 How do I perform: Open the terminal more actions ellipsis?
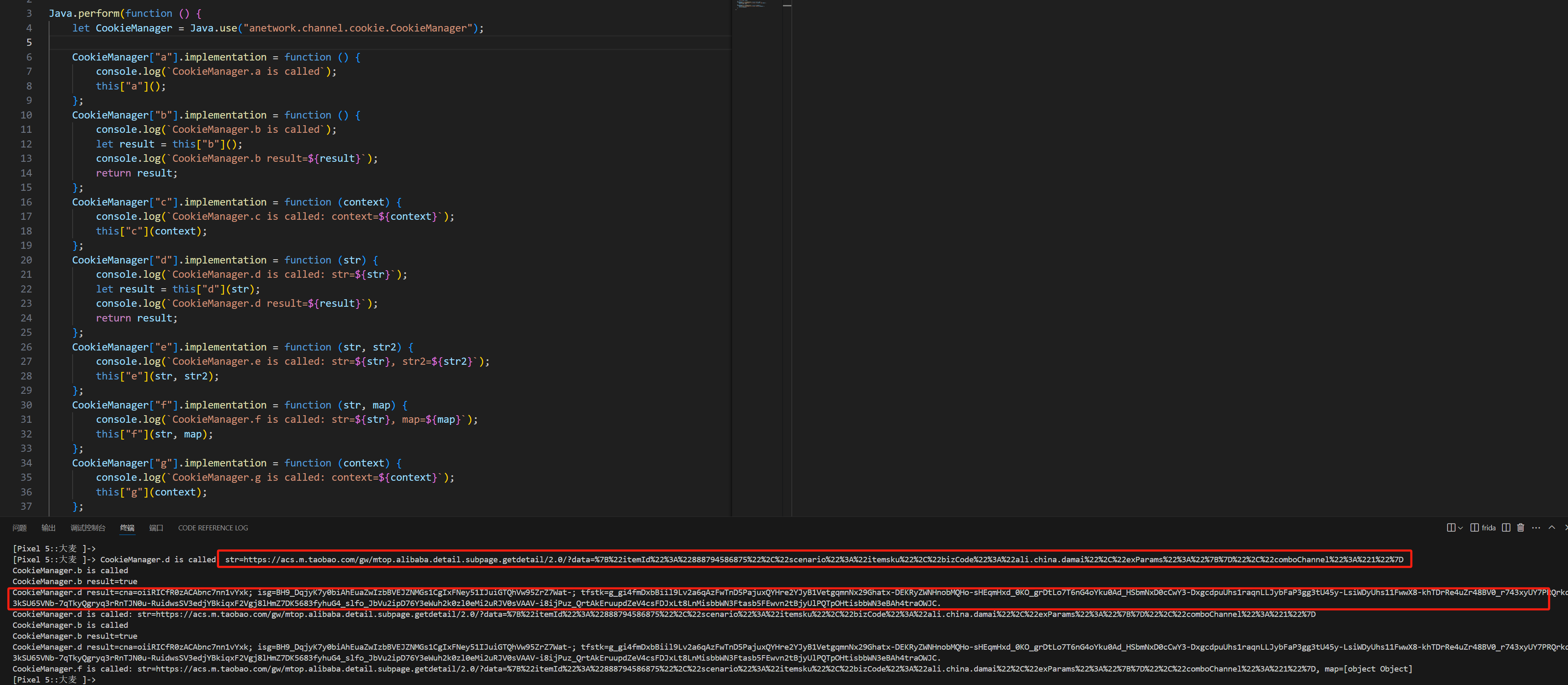coord(1536,528)
